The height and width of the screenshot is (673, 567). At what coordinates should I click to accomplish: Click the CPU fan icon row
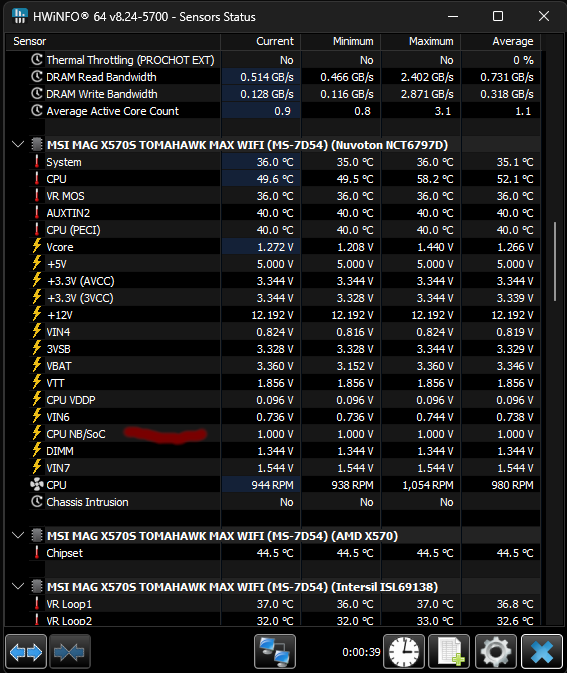[x=37, y=485]
